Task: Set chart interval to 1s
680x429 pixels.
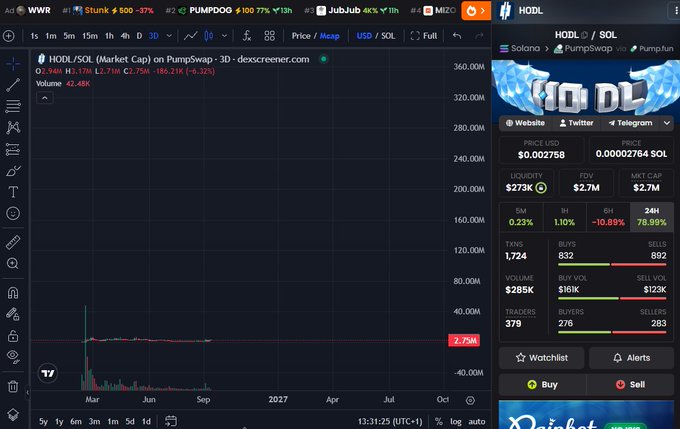Action: tap(34, 36)
